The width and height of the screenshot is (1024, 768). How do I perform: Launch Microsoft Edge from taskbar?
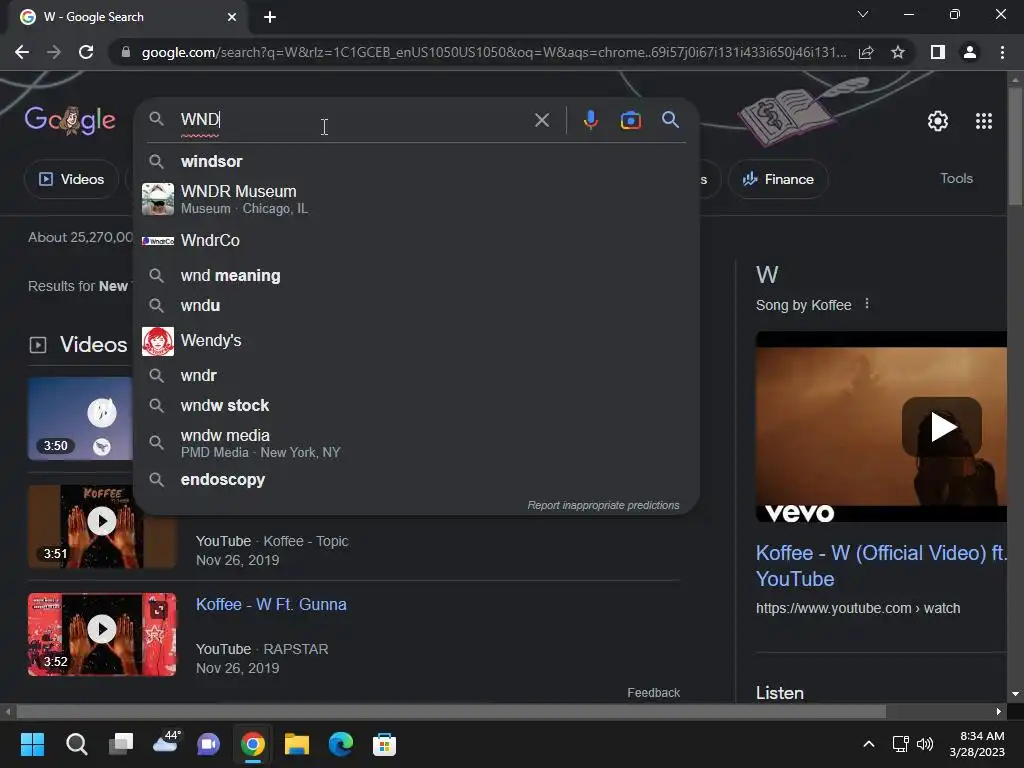(x=340, y=744)
